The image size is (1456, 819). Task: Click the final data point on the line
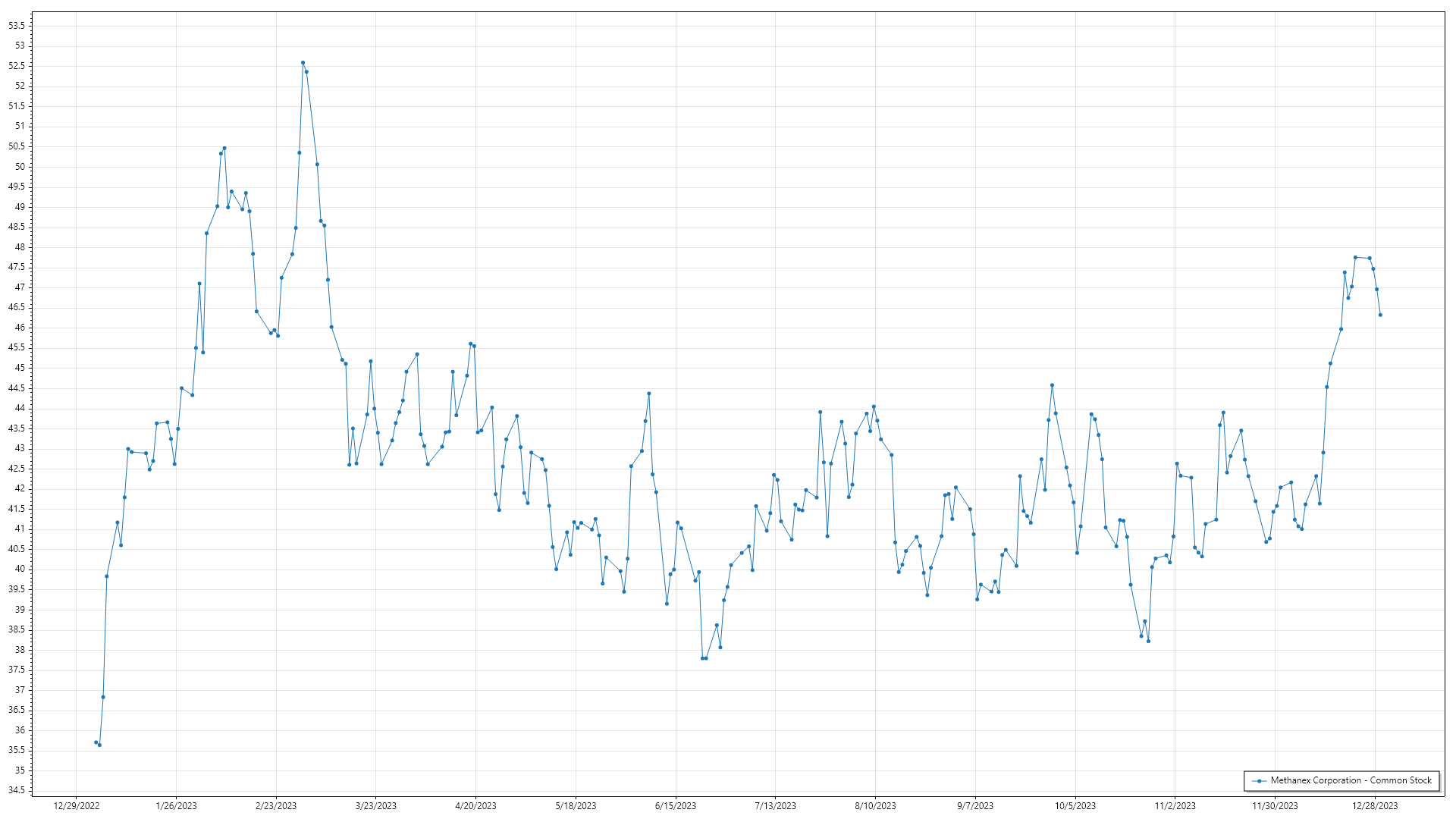(x=1380, y=315)
